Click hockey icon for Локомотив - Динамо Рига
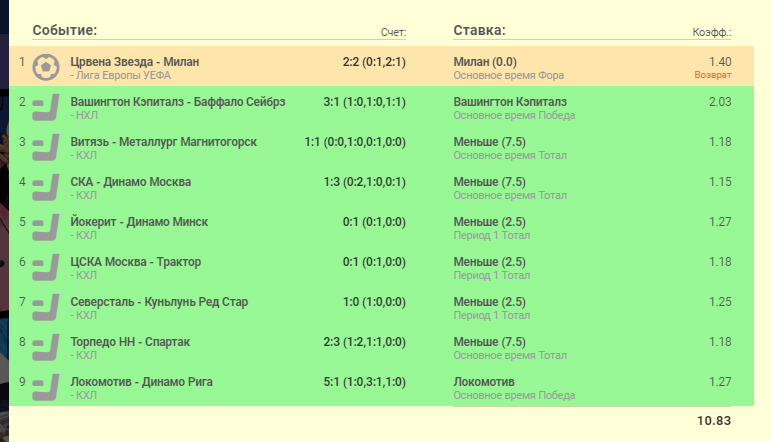The image size is (771, 442). 46,387
